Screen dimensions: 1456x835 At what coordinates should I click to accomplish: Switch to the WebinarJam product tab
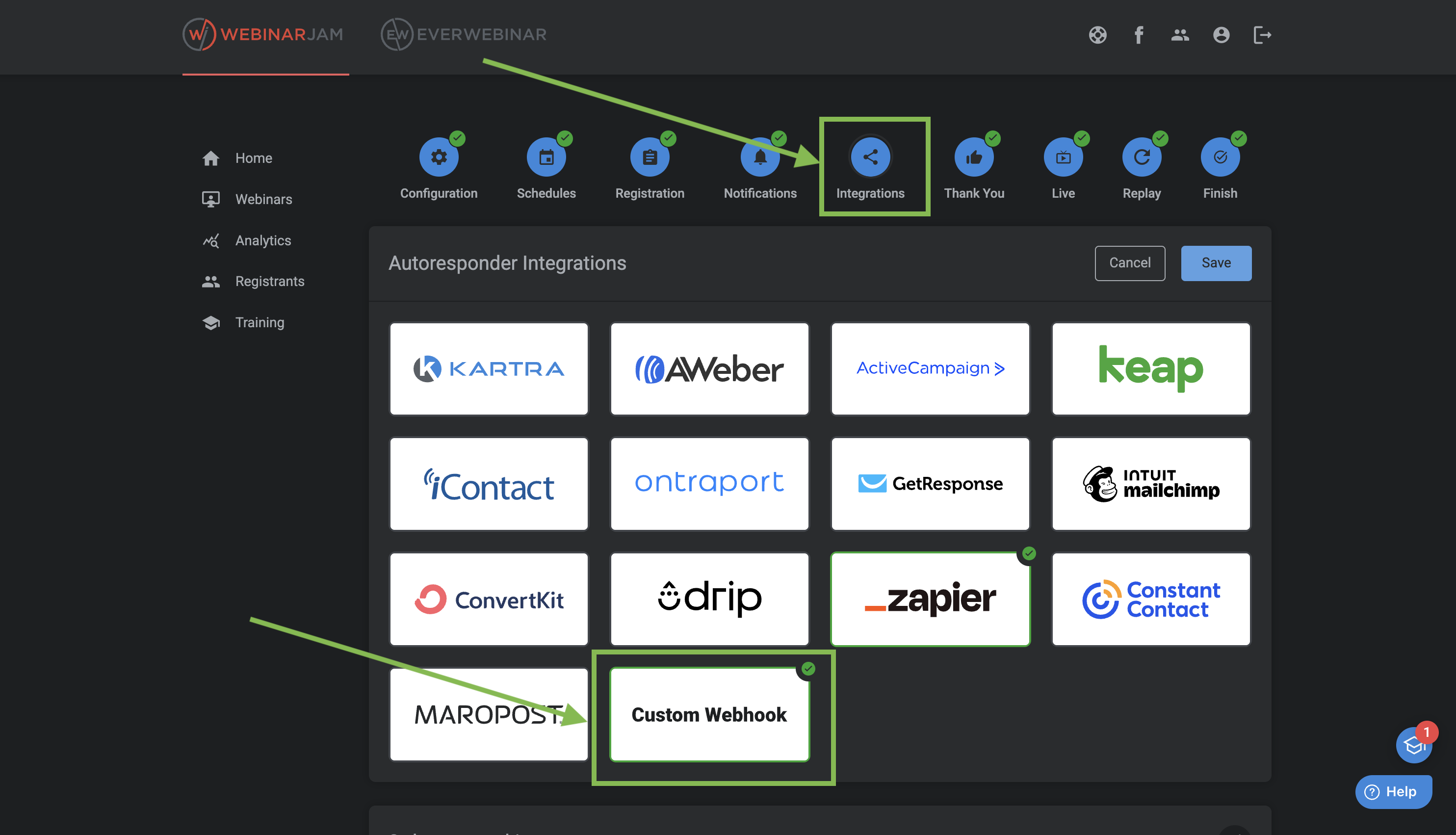[263, 34]
